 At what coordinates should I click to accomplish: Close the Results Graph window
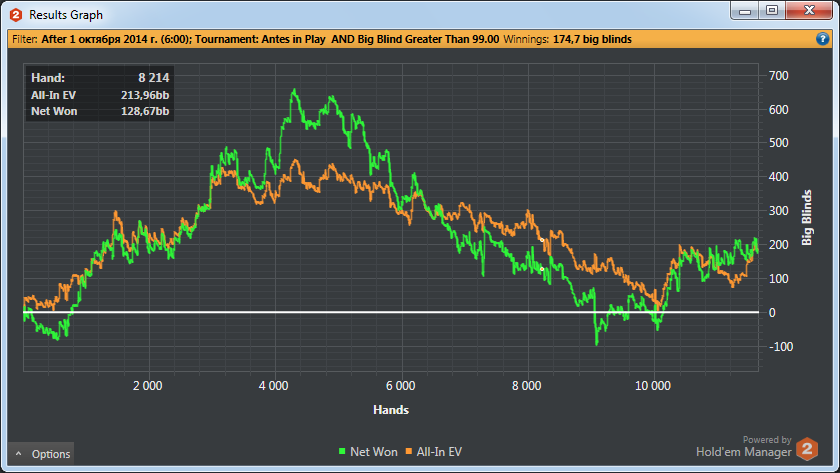click(x=807, y=11)
